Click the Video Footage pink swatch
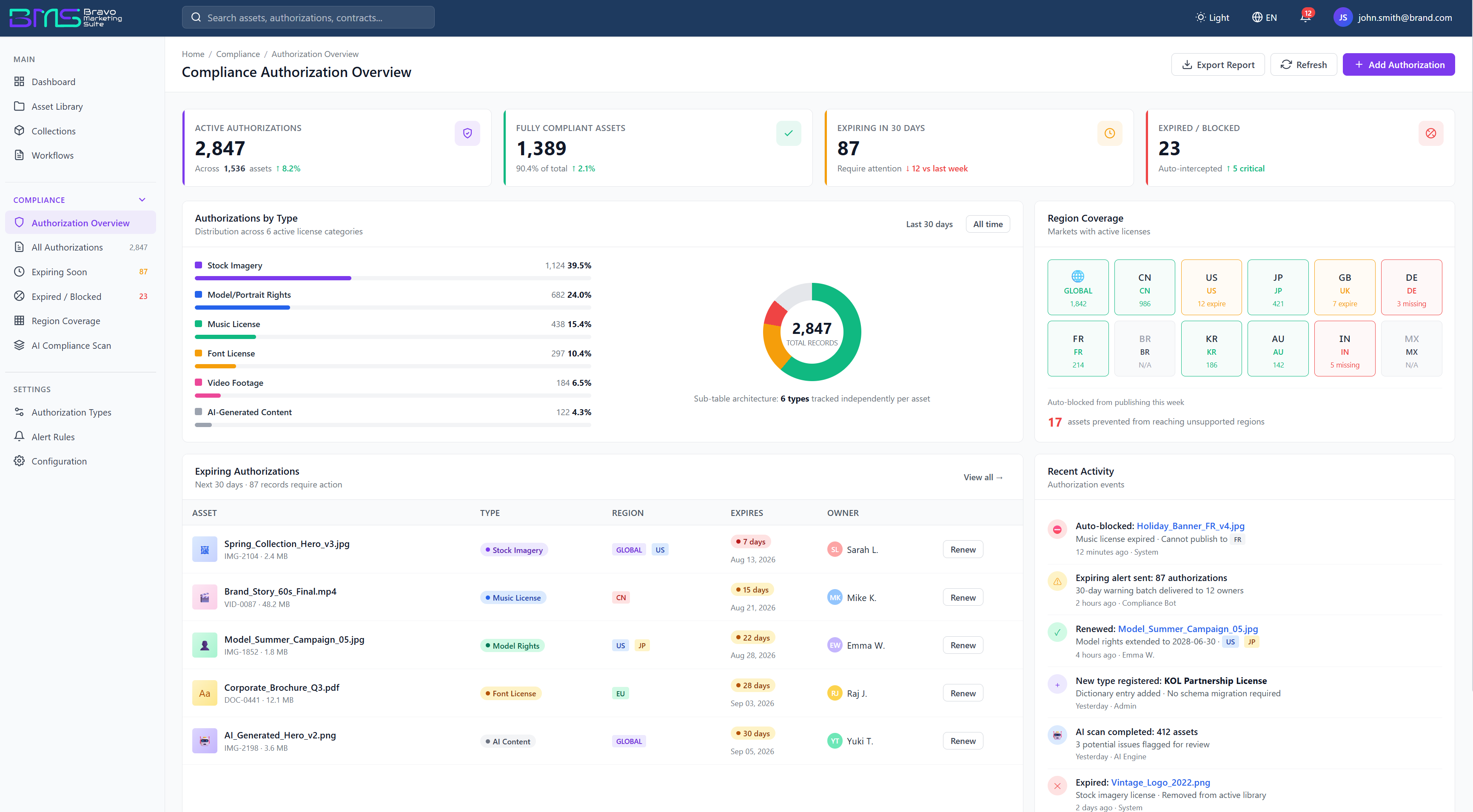The height and width of the screenshot is (812, 1473). (x=198, y=382)
